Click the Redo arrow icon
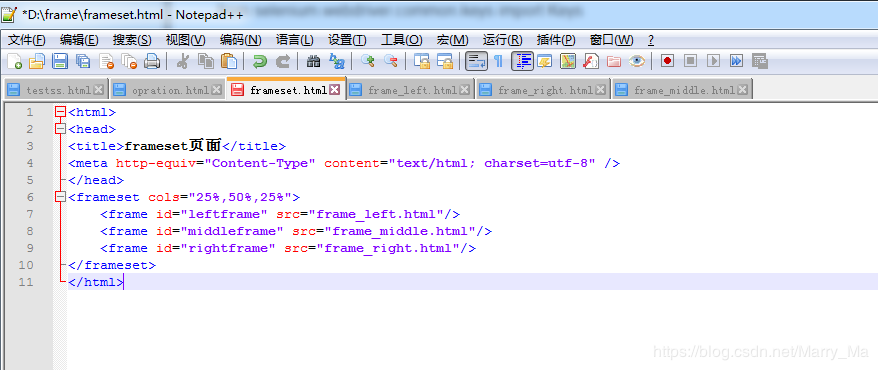This screenshot has width=878, height=370. pos(283,61)
